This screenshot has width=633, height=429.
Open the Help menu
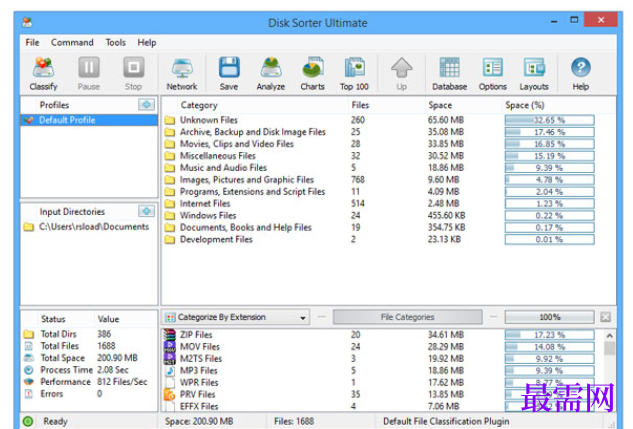pyautogui.click(x=147, y=42)
